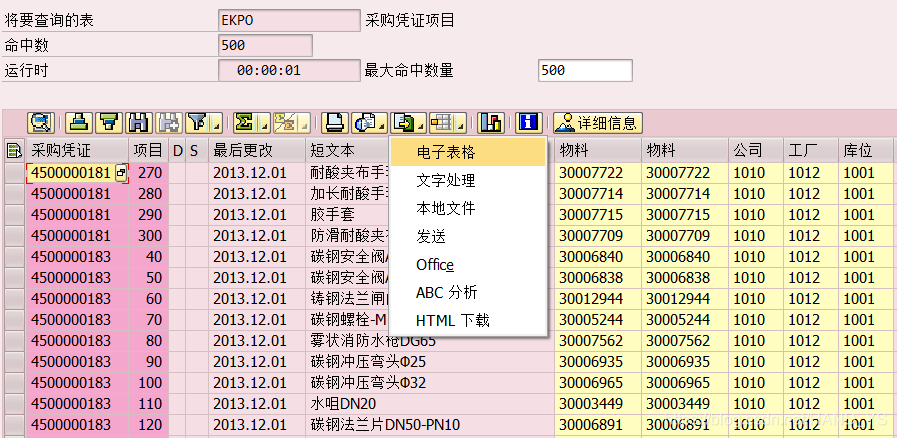The height and width of the screenshot is (438, 897).
Task: Select row with item 110 via row selector
Action: pyautogui.click(x=15, y=404)
